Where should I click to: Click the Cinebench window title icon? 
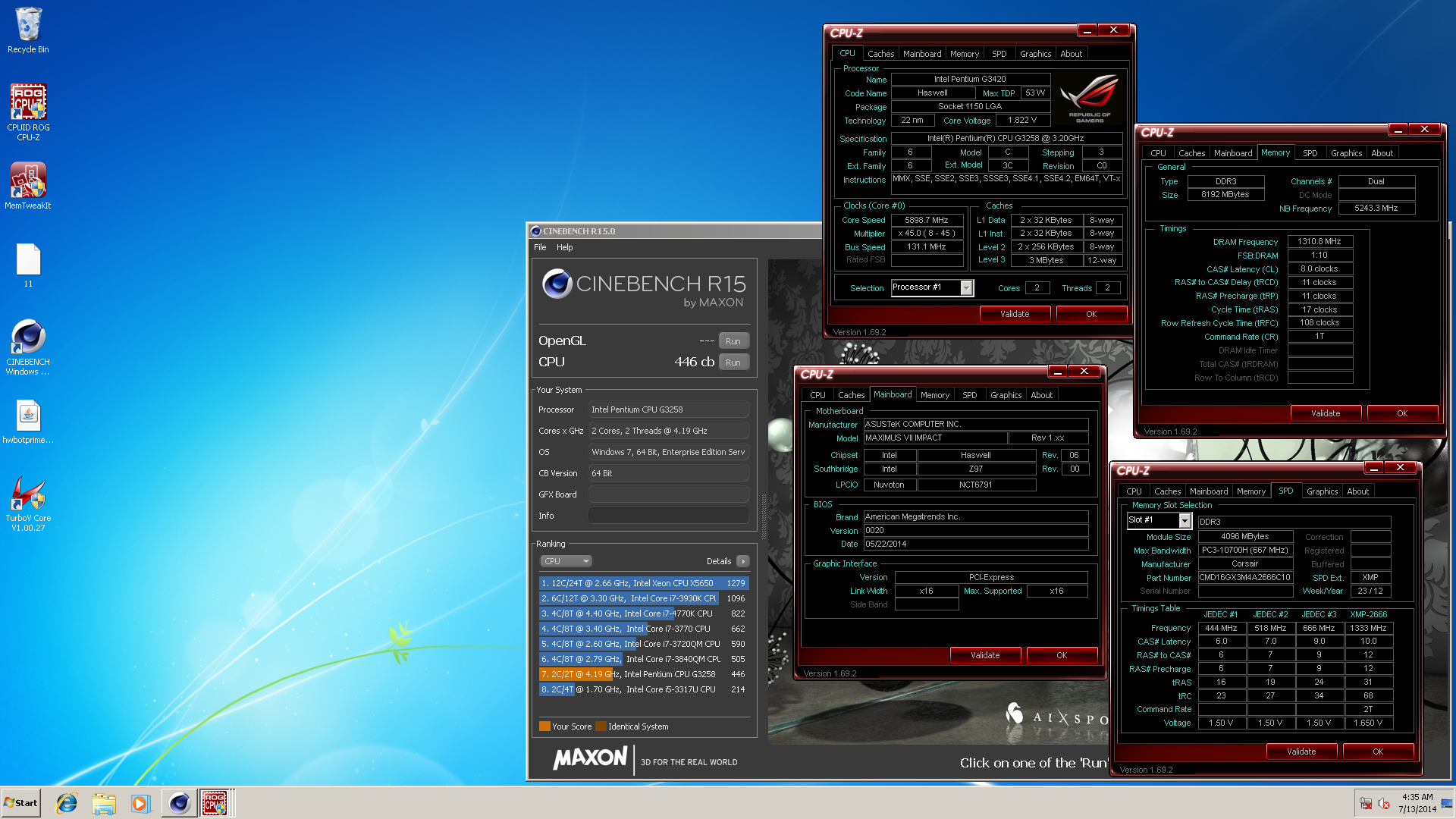(x=536, y=231)
